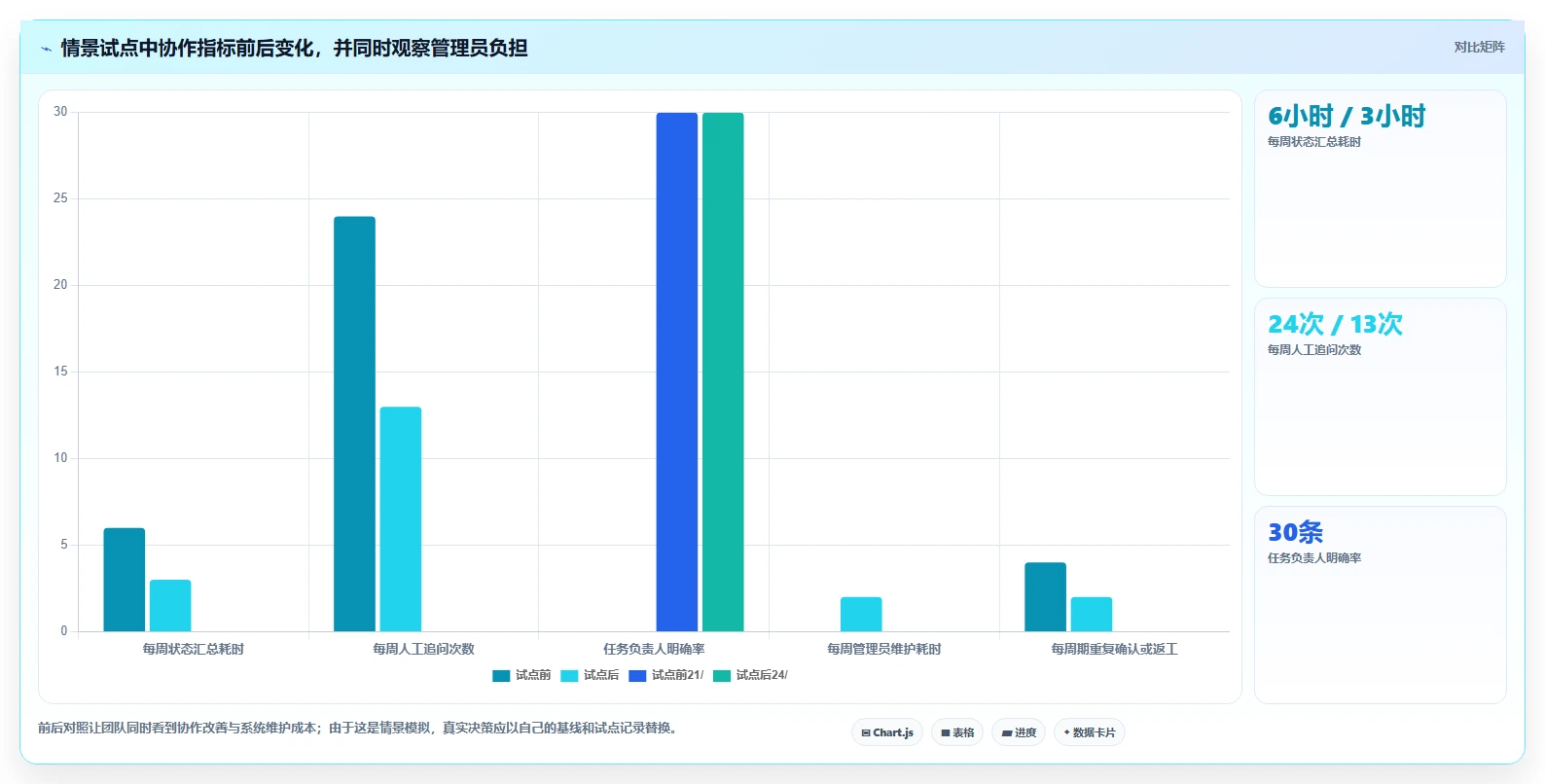
Task: Click the 对比矩阵 label in the header
Action: [x=1479, y=47]
